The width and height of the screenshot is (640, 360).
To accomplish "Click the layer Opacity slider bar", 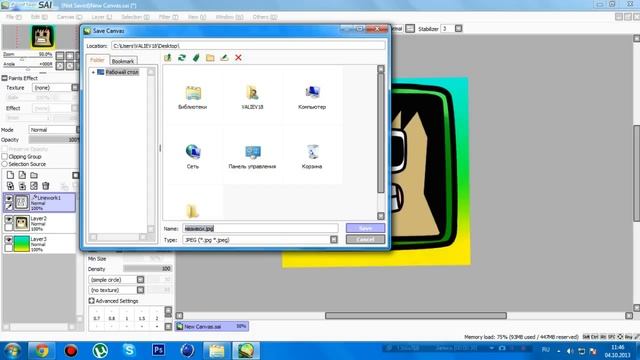I will tap(53, 140).
